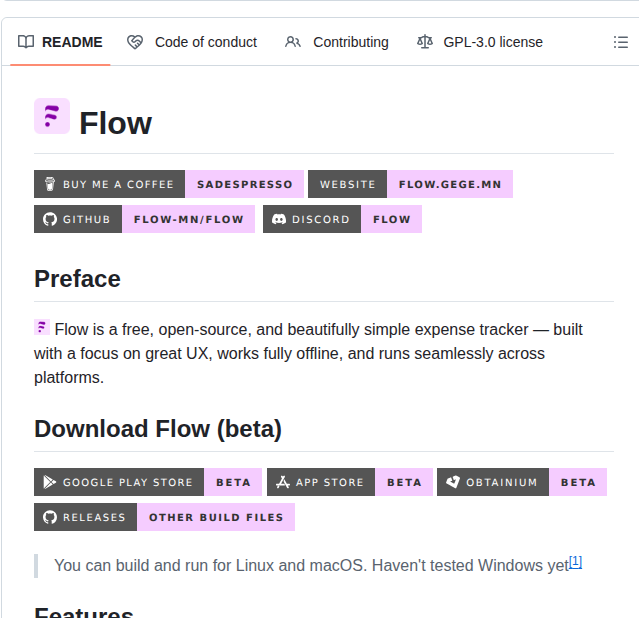Click the octocat icon in RELEASES badge
This screenshot has width=639, height=618.
tap(50, 517)
